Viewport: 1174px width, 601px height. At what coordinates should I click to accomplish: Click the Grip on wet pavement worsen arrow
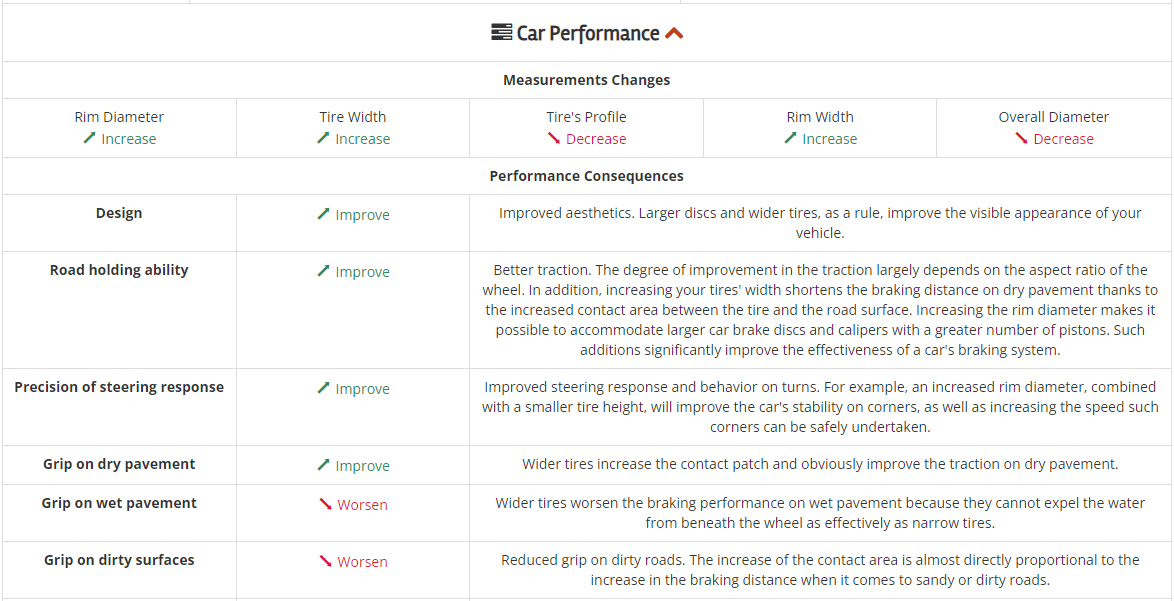point(325,504)
